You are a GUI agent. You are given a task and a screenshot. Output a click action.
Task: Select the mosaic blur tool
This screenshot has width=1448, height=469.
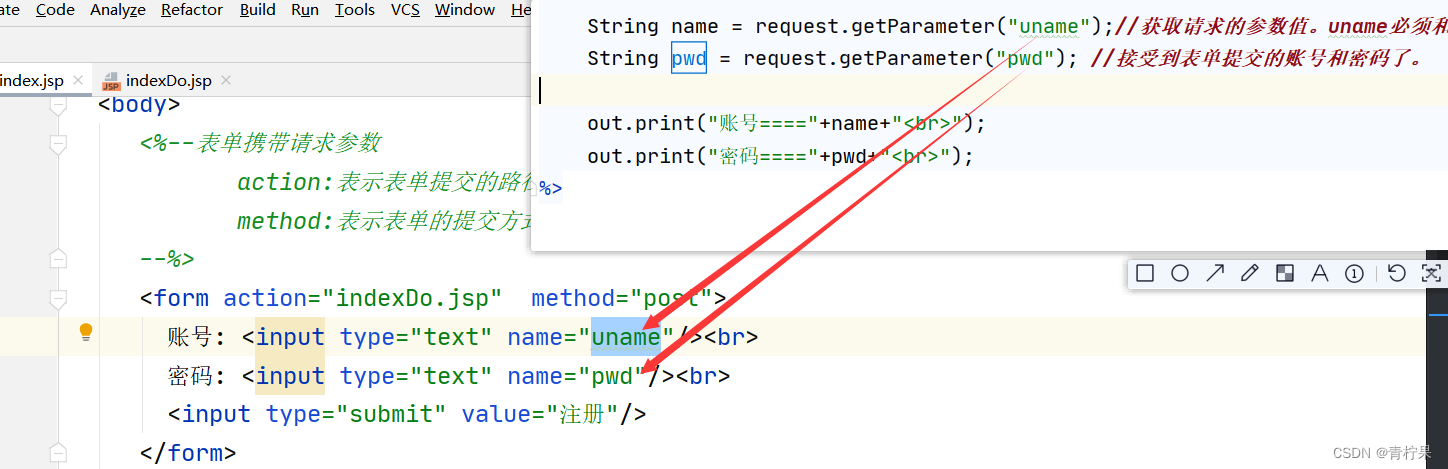click(x=1285, y=273)
